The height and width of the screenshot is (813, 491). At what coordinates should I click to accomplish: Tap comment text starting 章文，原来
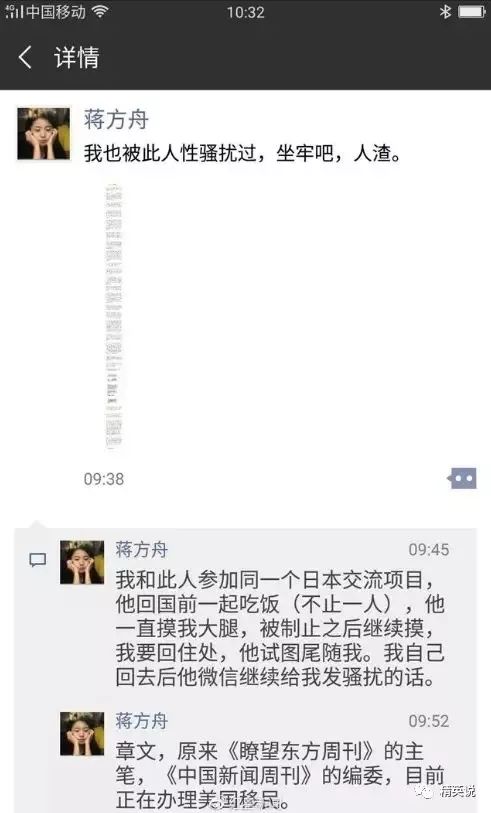click(279, 776)
